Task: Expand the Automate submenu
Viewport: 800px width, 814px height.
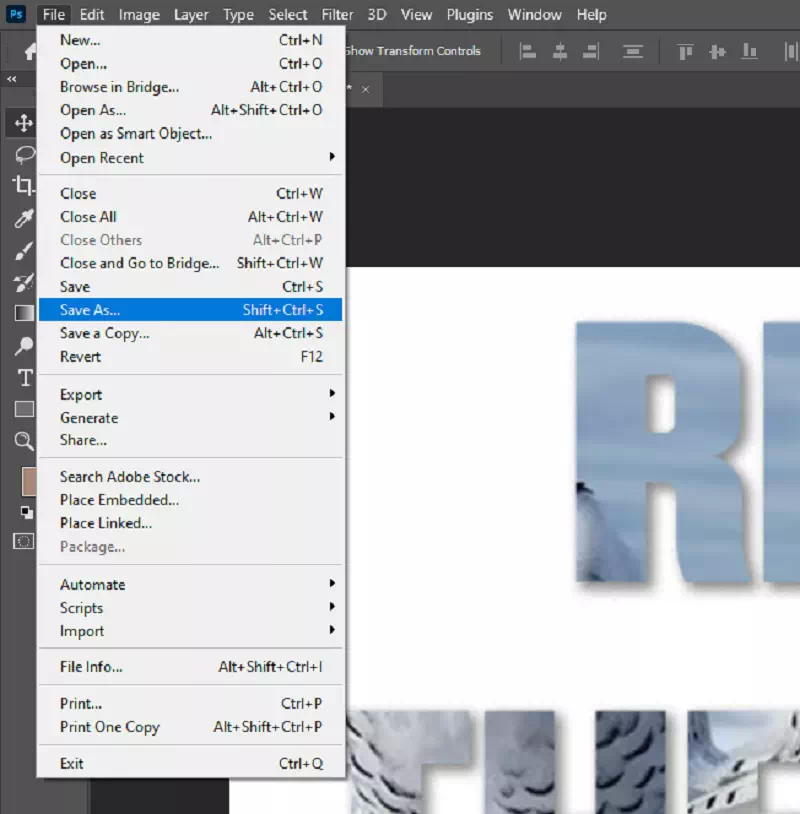Action: coord(191,585)
